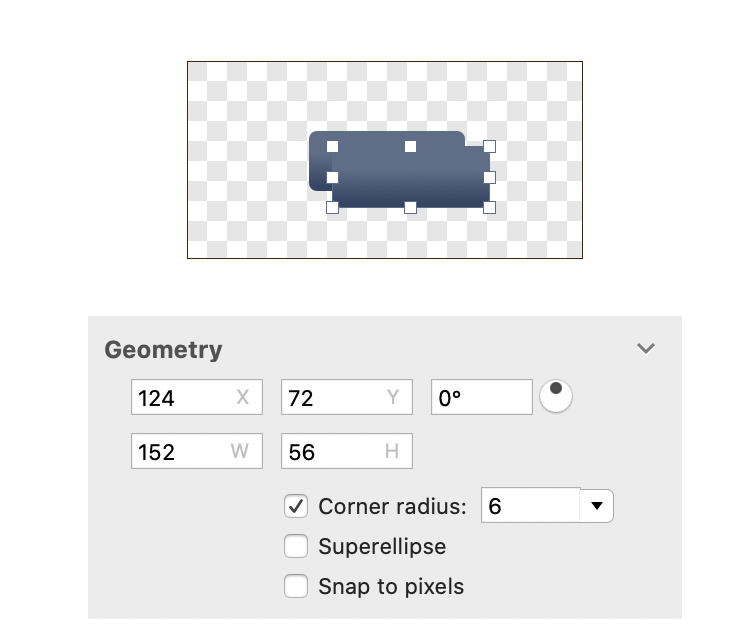Click the middle-right selection handle
The image size is (750, 640).
coord(490,178)
